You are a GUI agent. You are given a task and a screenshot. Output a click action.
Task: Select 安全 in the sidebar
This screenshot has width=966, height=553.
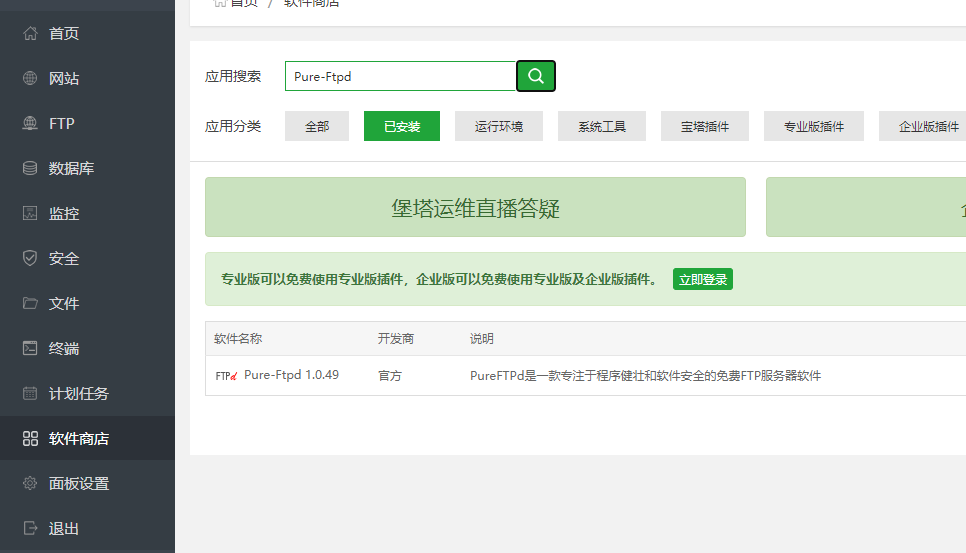tap(87, 258)
